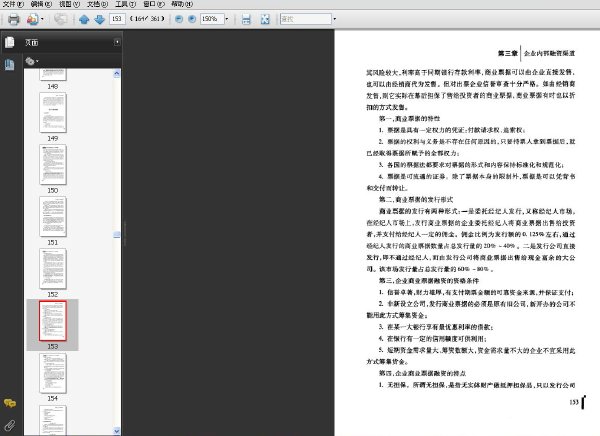Image resolution: width=600 pixels, height=436 pixels.
Task: Open the Pages panel sidebar icon
Action: point(10,42)
